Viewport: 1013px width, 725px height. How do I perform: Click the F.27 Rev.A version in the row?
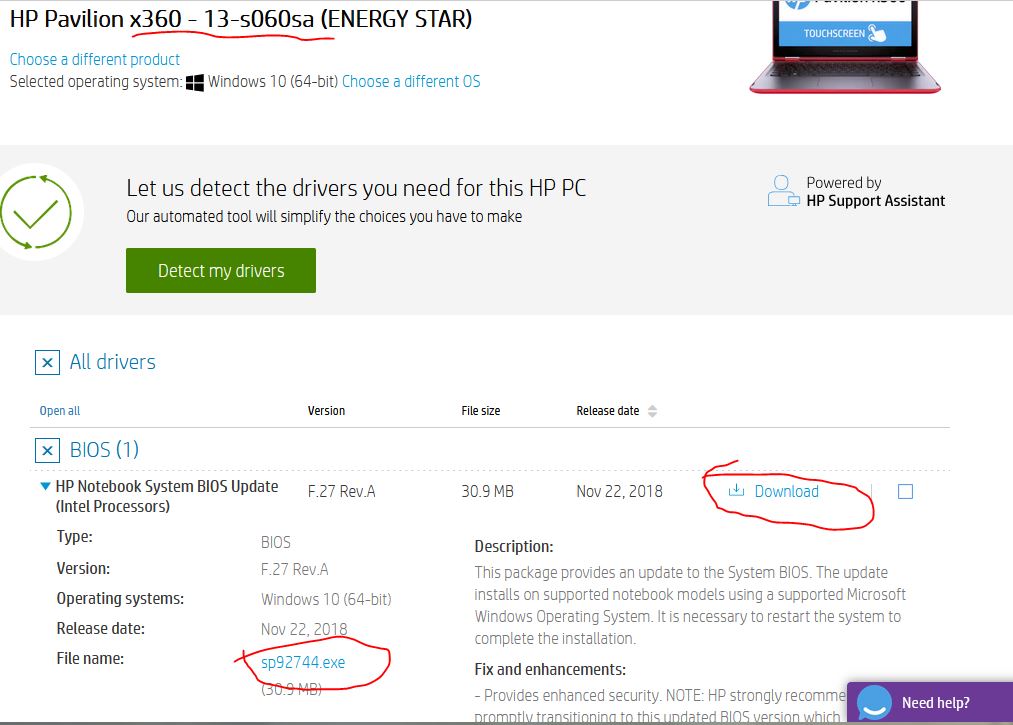pos(341,492)
